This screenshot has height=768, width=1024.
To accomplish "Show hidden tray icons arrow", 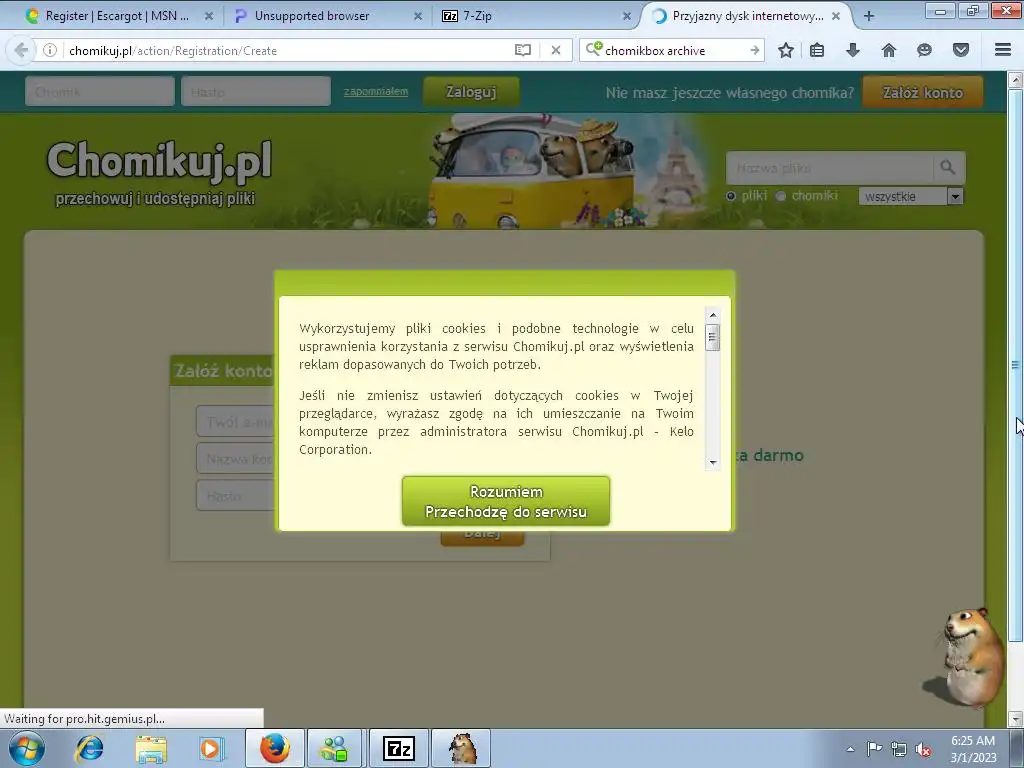I will point(850,749).
